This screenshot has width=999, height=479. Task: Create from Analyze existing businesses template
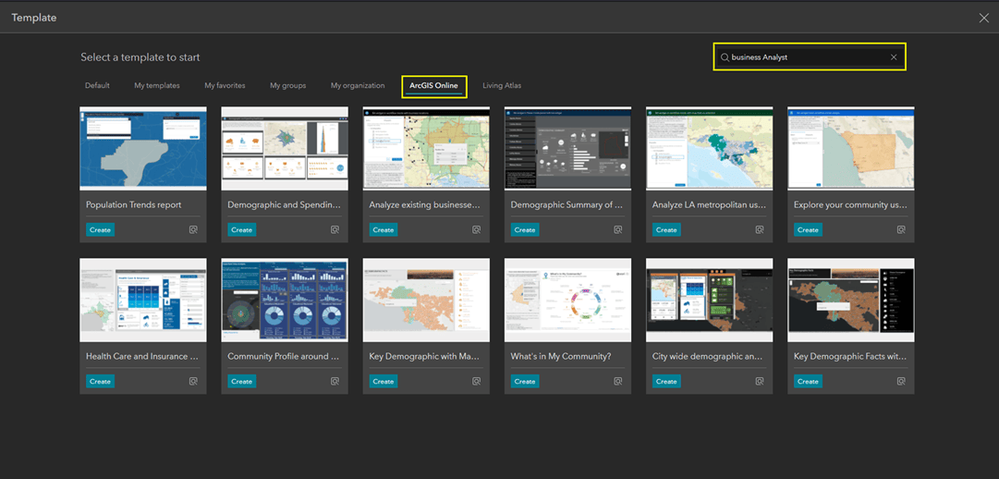point(383,230)
